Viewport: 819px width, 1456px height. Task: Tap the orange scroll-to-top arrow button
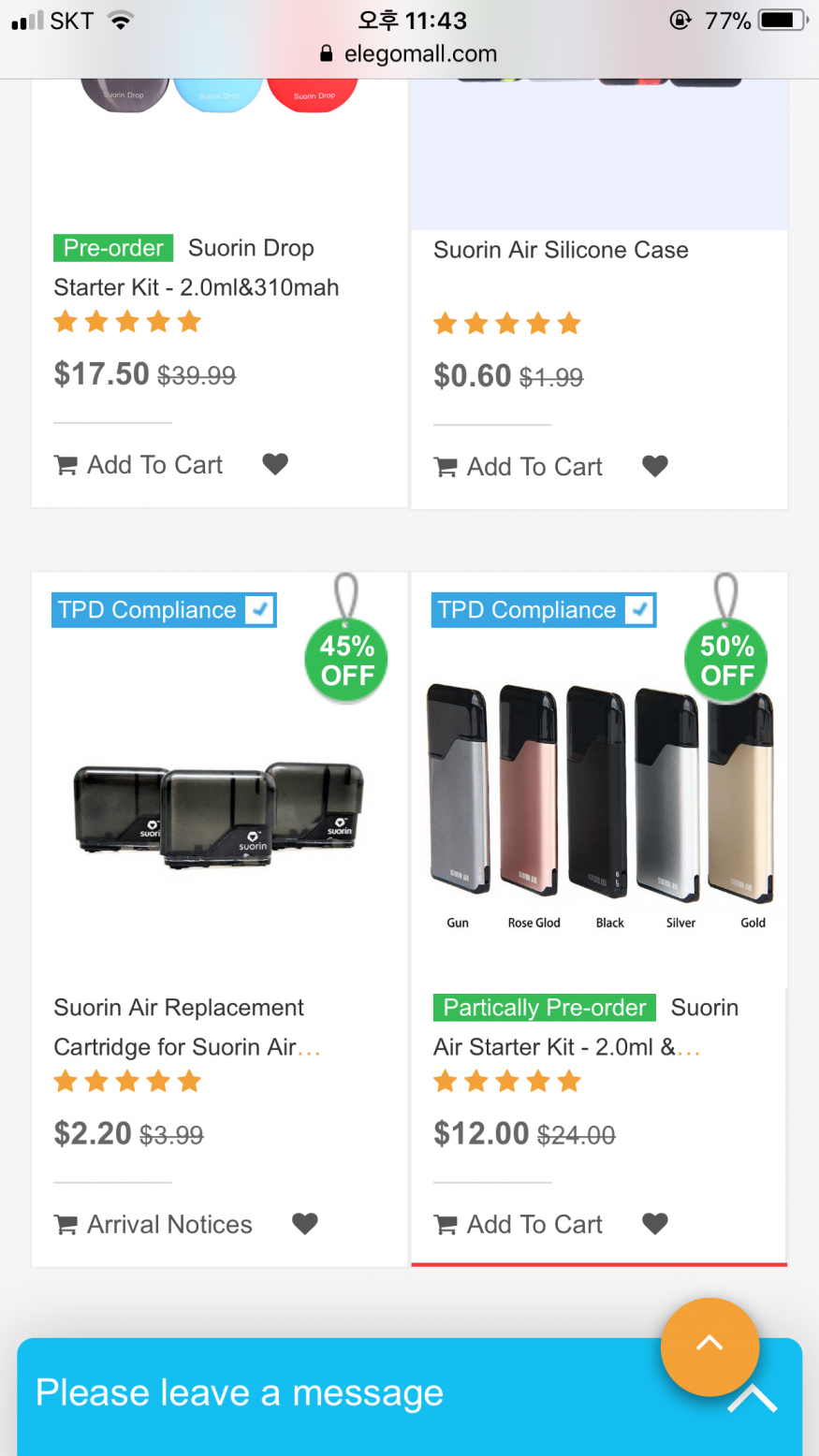coord(709,1346)
